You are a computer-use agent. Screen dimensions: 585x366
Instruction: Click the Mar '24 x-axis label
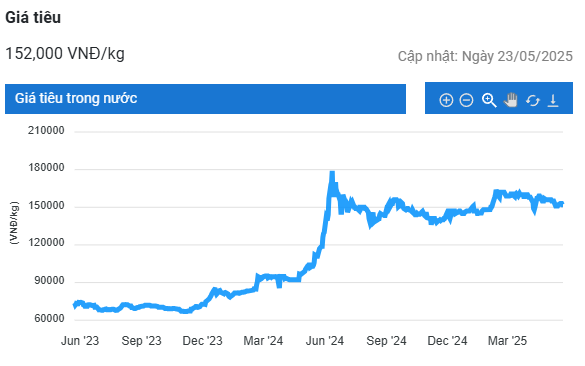tap(263, 341)
